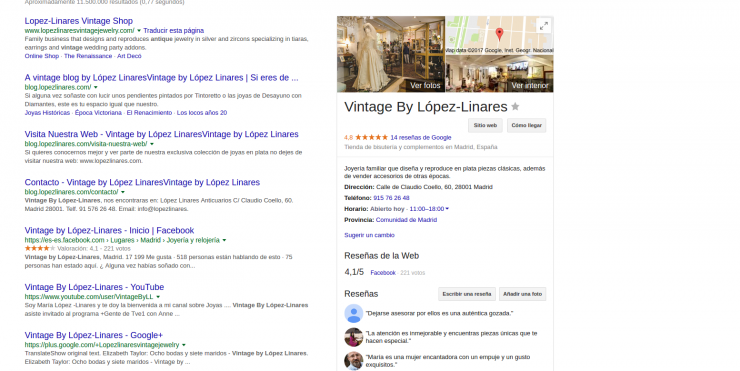
Task: Click Escribir una reseña button
Action: coord(467,294)
